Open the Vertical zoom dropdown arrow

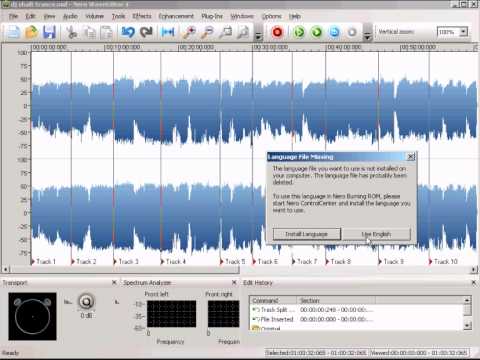tap(463, 32)
